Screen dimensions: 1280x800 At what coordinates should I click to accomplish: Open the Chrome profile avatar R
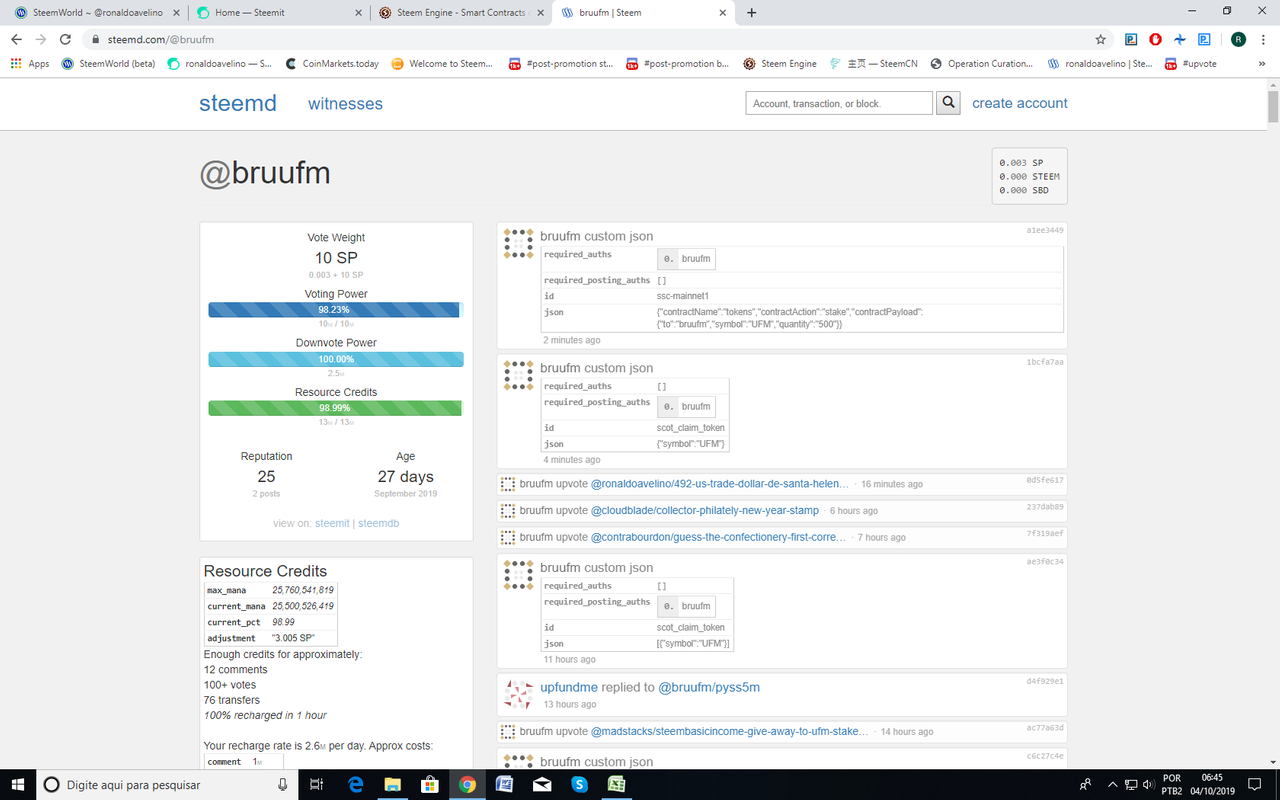[x=1238, y=40]
